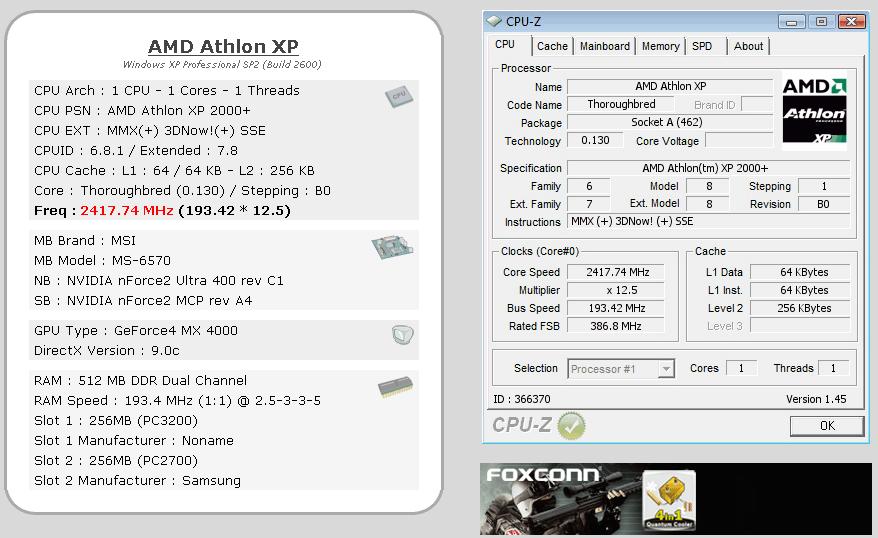Click the CPU-Z title bar app icon

pyautogui.click(x=494, y=21)
